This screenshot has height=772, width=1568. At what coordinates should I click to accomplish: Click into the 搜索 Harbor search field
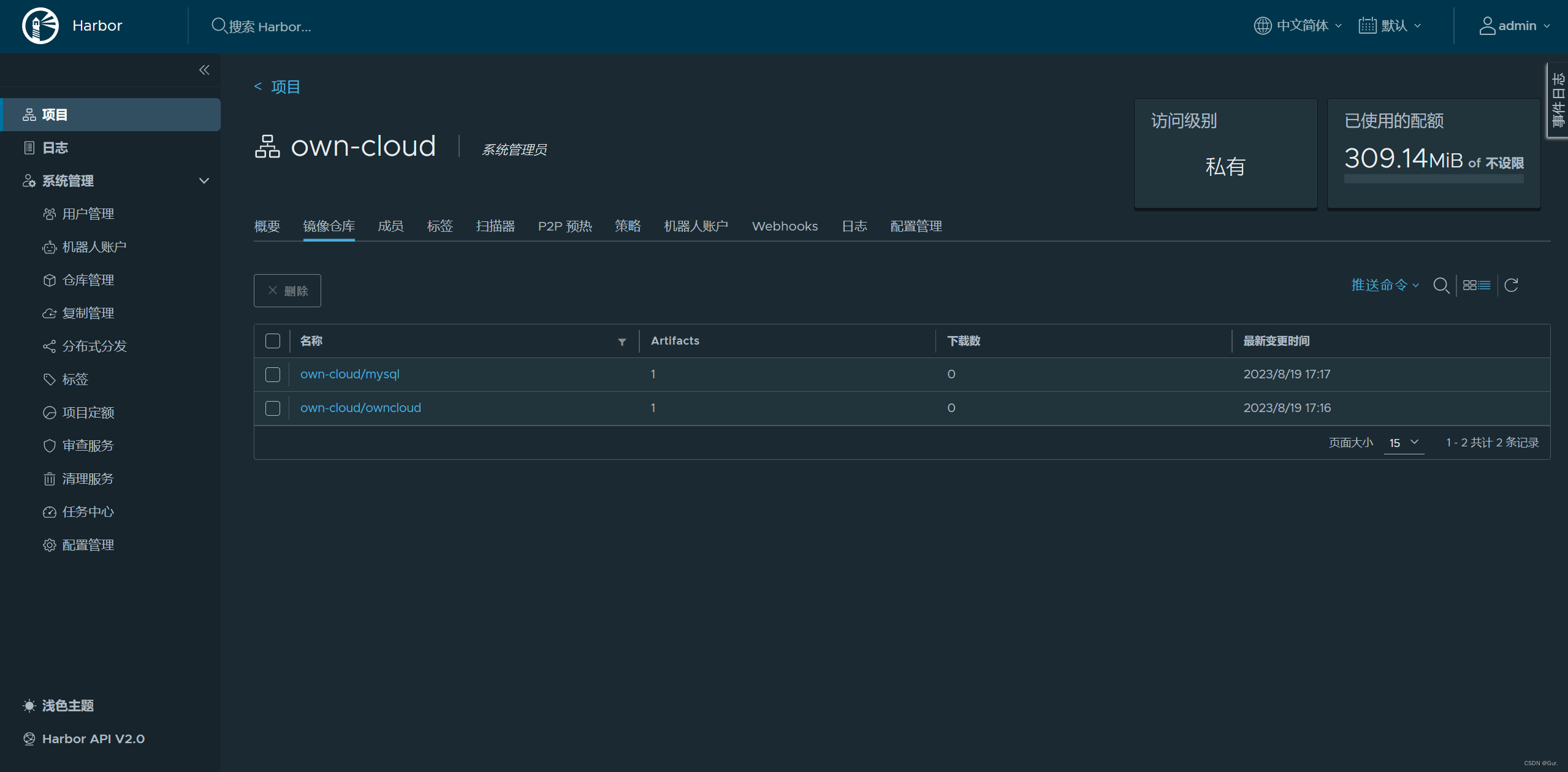270,26
